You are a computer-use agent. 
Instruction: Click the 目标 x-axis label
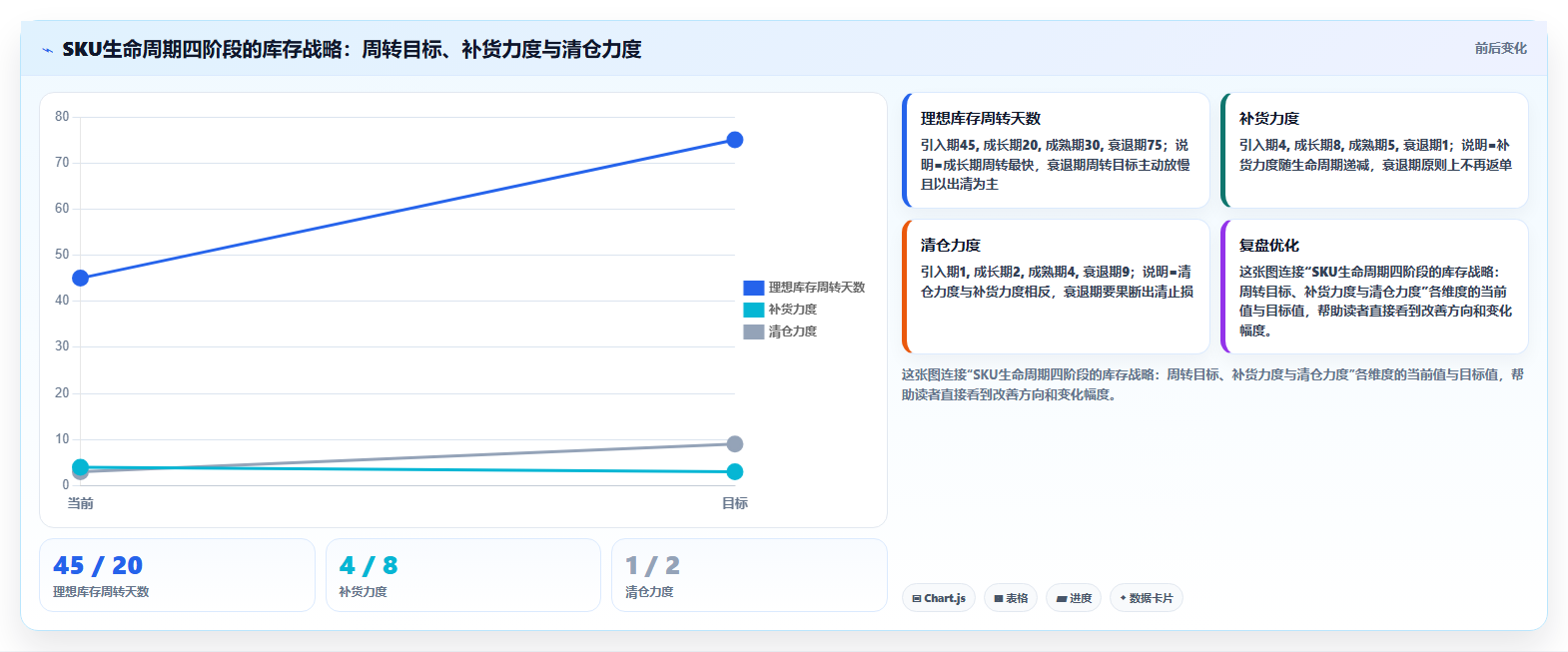tap(734, 503)
